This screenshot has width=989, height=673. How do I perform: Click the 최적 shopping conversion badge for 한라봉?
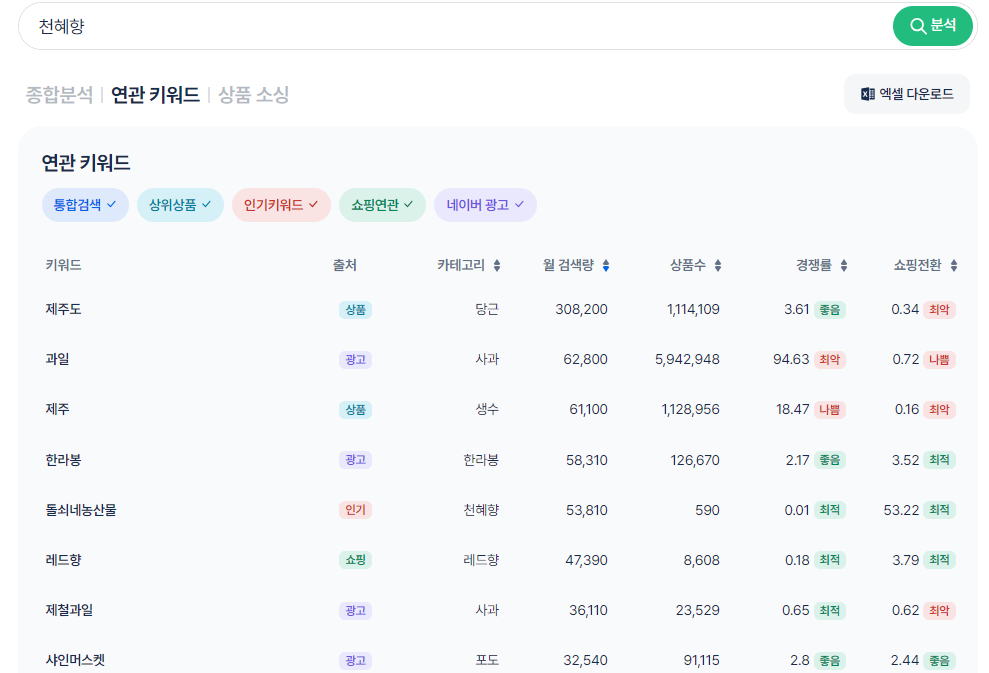[x=939, y=460]
